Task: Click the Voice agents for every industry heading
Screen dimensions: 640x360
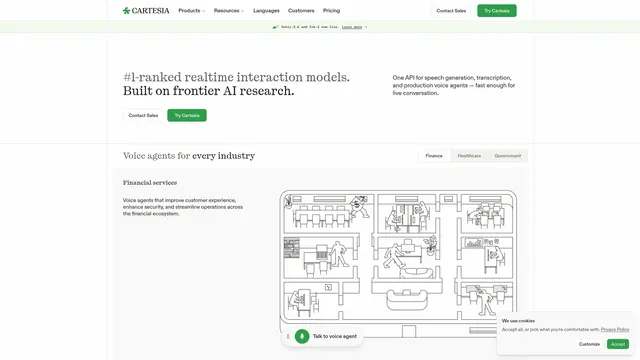Action: coord(189,156)
